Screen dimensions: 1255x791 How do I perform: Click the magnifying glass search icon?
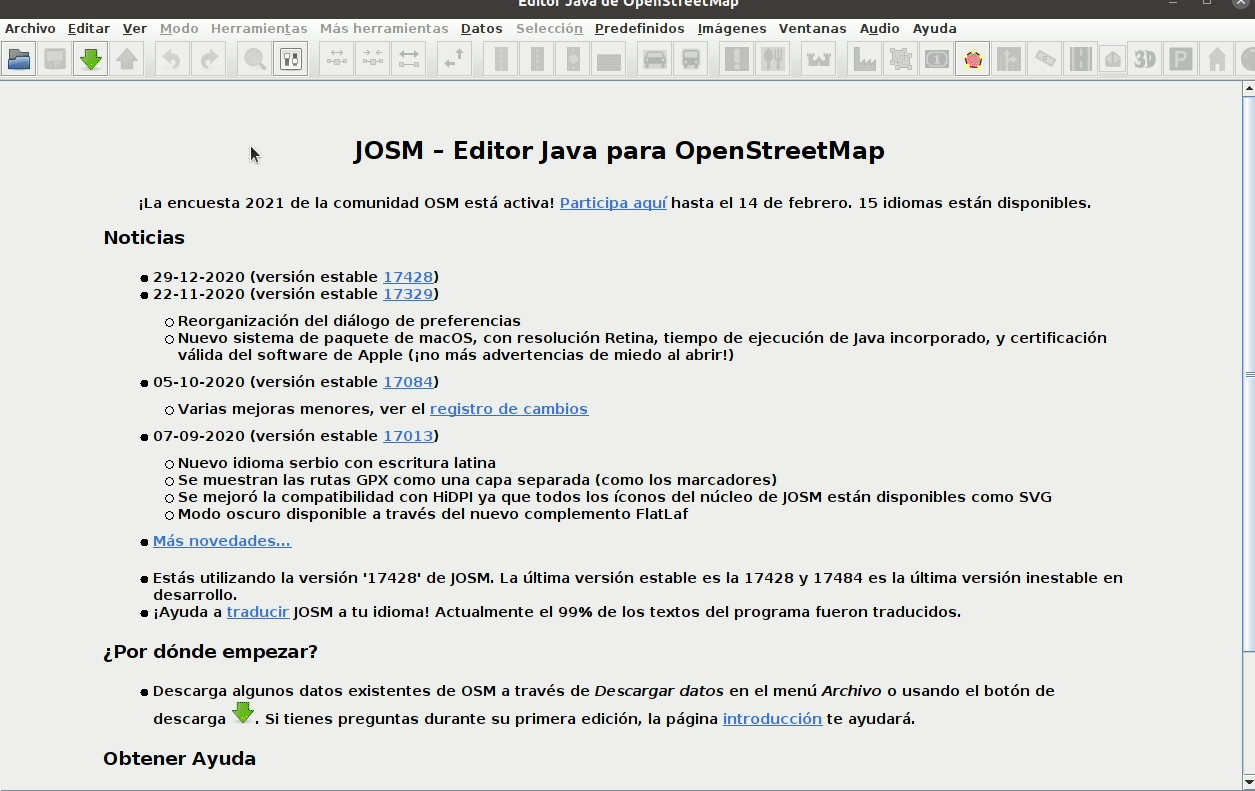[255, 60]
